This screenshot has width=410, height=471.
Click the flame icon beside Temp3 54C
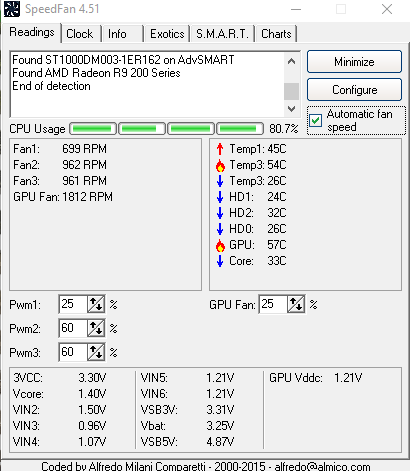coord(220,165)
